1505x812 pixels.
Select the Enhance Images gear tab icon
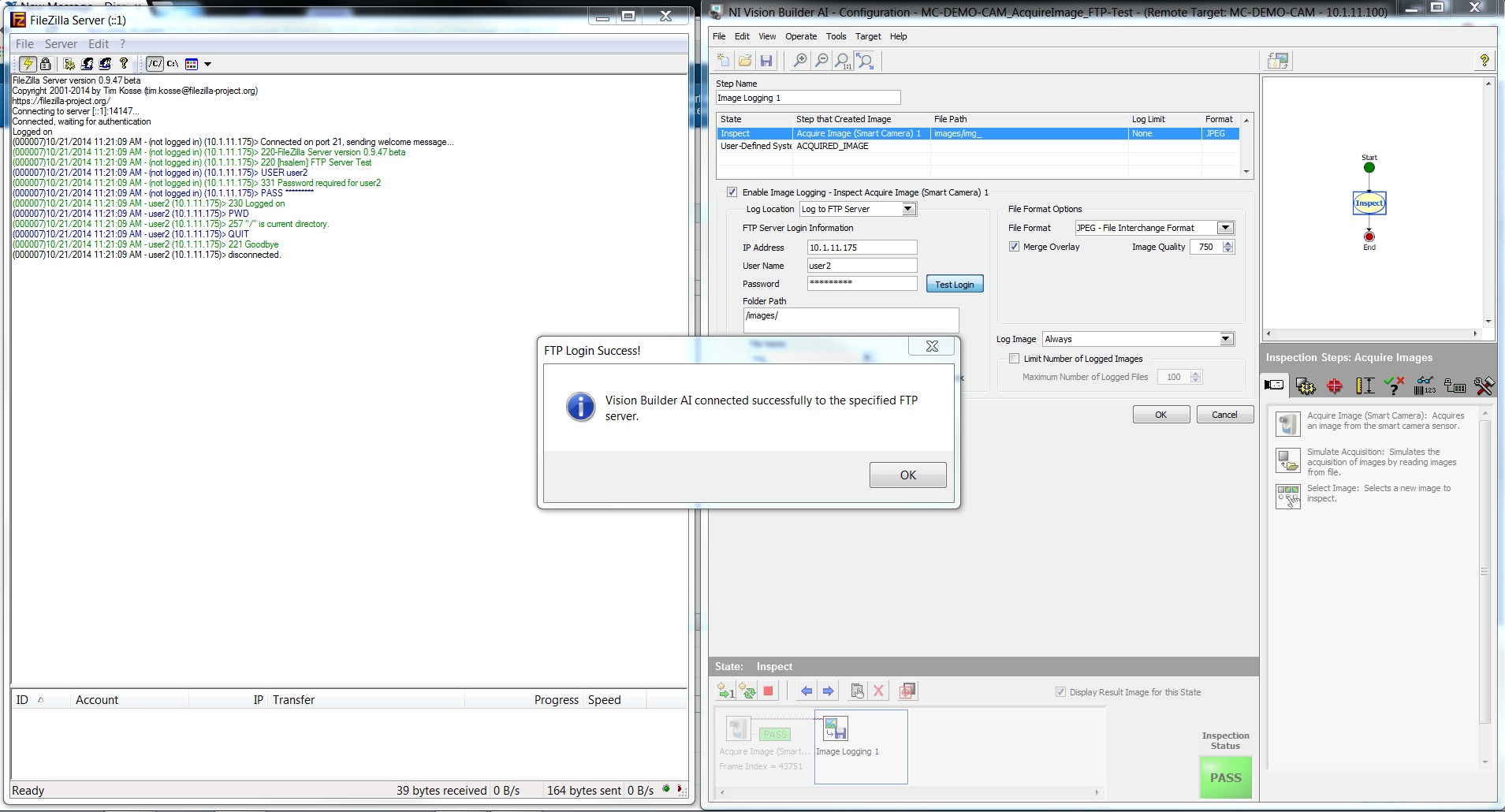tap(1306, 386)
